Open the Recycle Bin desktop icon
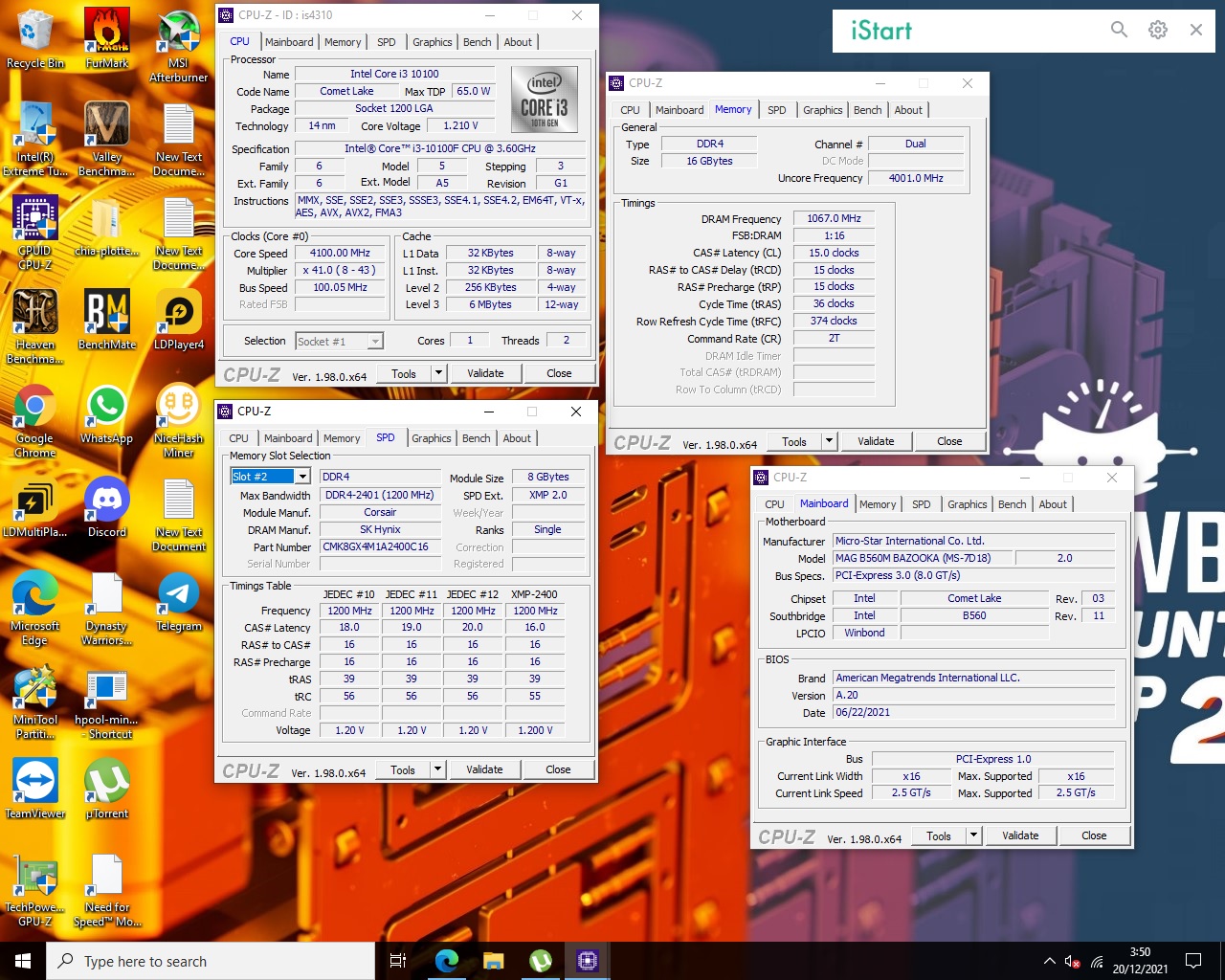The height and width of the screenshot is (980, 1225). point(35,39)
